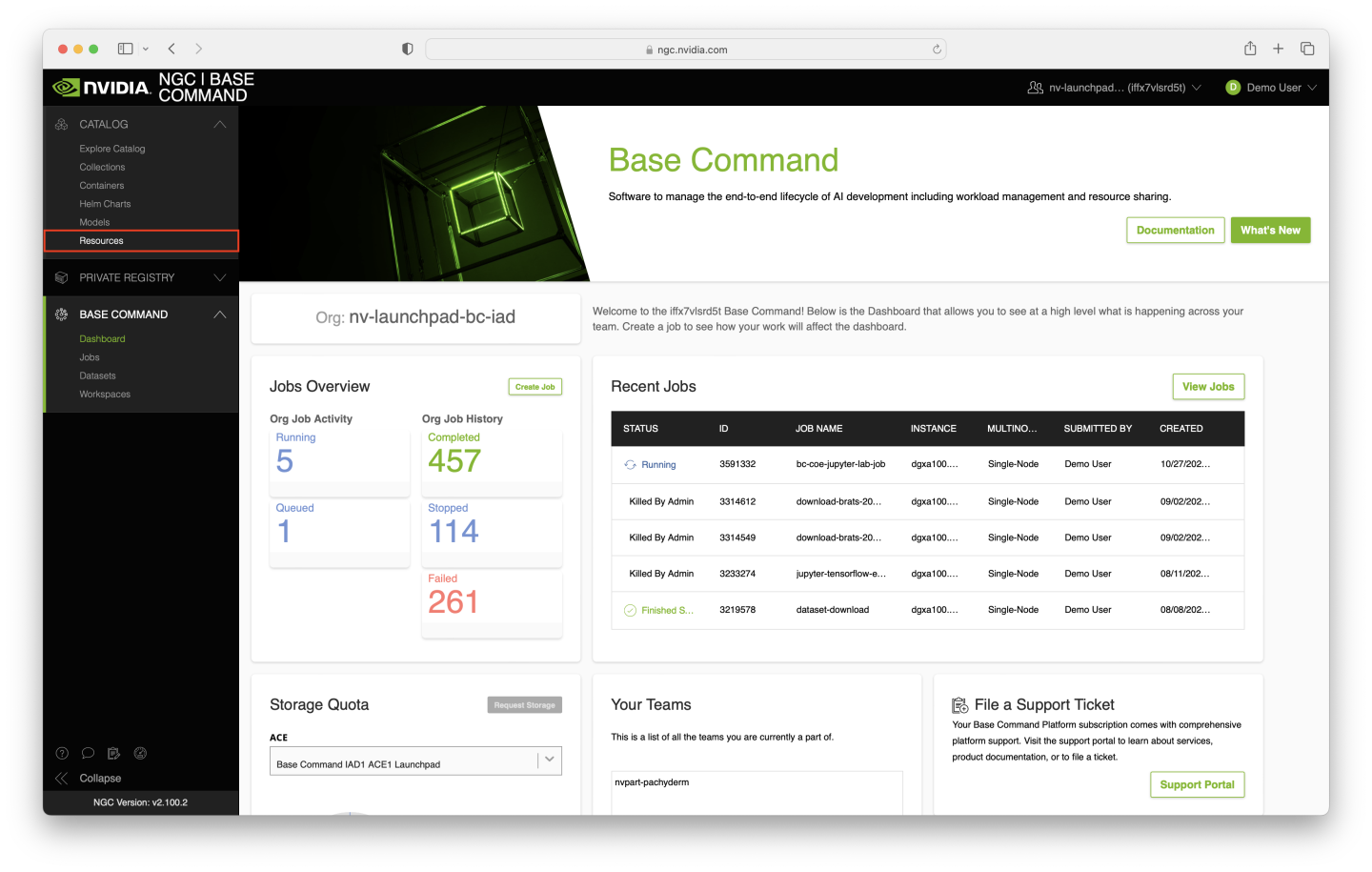
Task: Collapse the BASE COMMAND section chevron
Action: [x=220, y=314]
